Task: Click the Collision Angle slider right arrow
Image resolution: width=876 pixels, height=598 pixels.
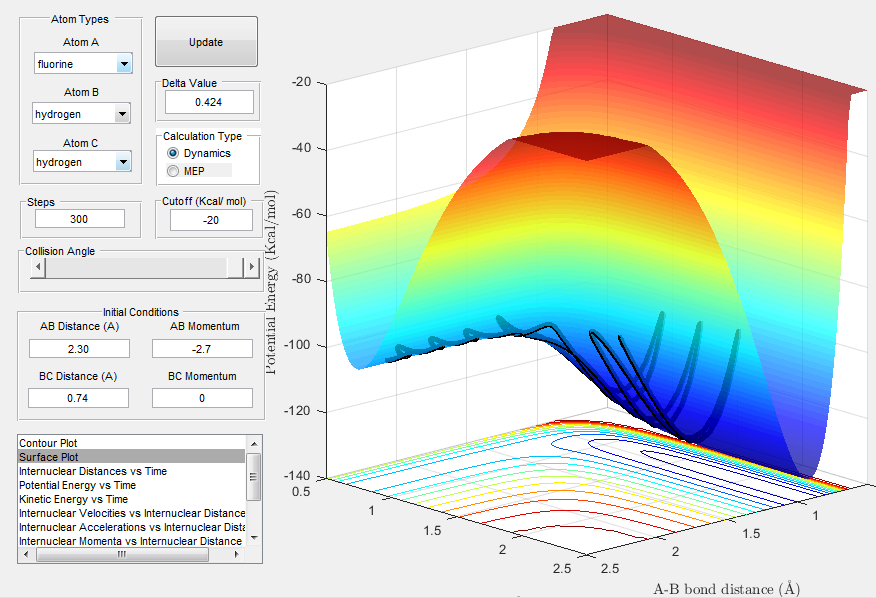Action: (x=252, y=268)
